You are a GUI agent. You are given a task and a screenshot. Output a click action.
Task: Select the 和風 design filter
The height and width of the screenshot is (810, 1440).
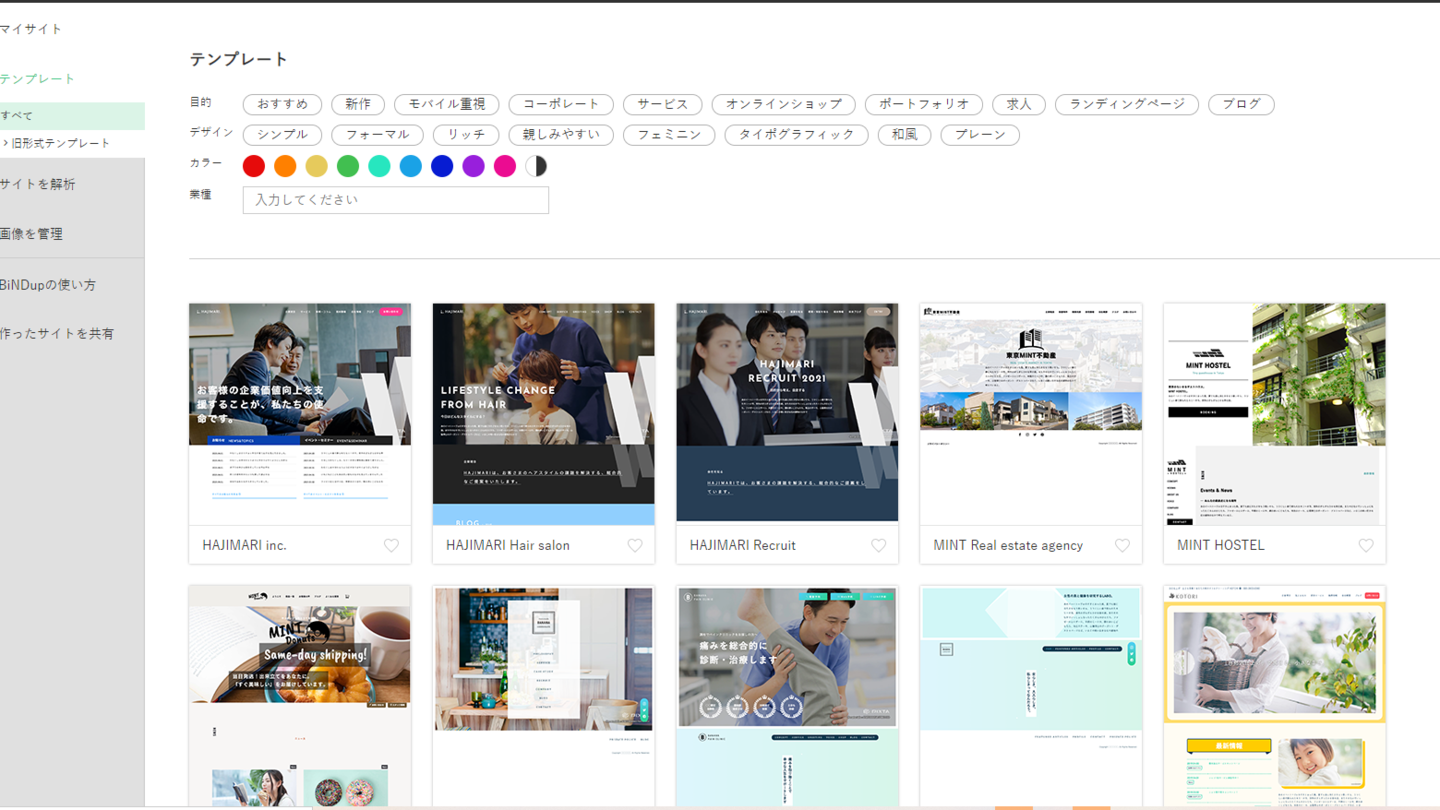pos(904,135)
